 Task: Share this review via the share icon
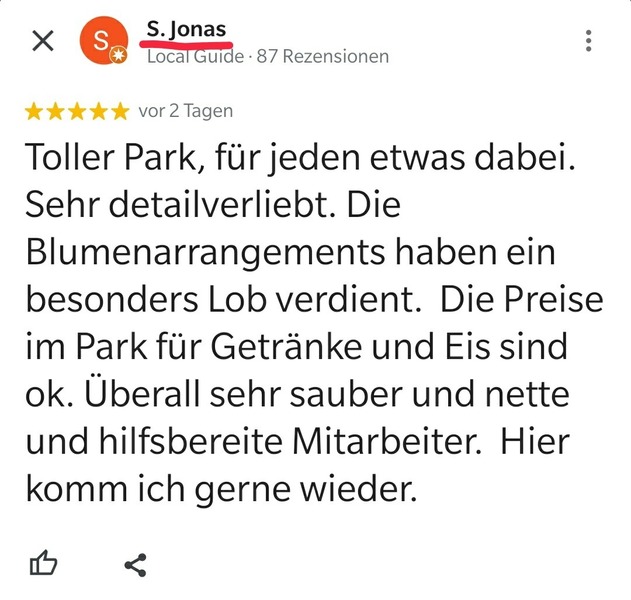pyautogui.click(x=135, y=565)
